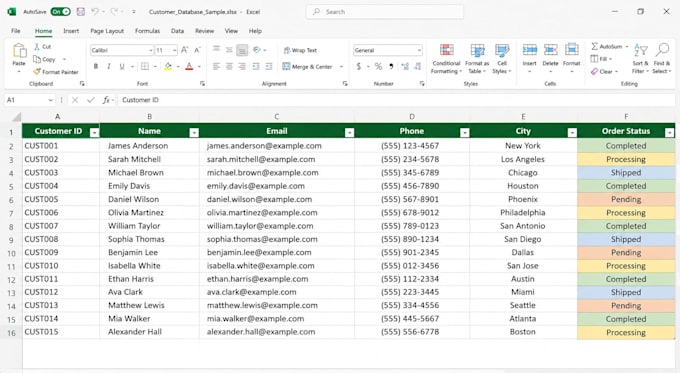
Task: Open the font size 11 dropdown
Action: [x=174, y=51]
